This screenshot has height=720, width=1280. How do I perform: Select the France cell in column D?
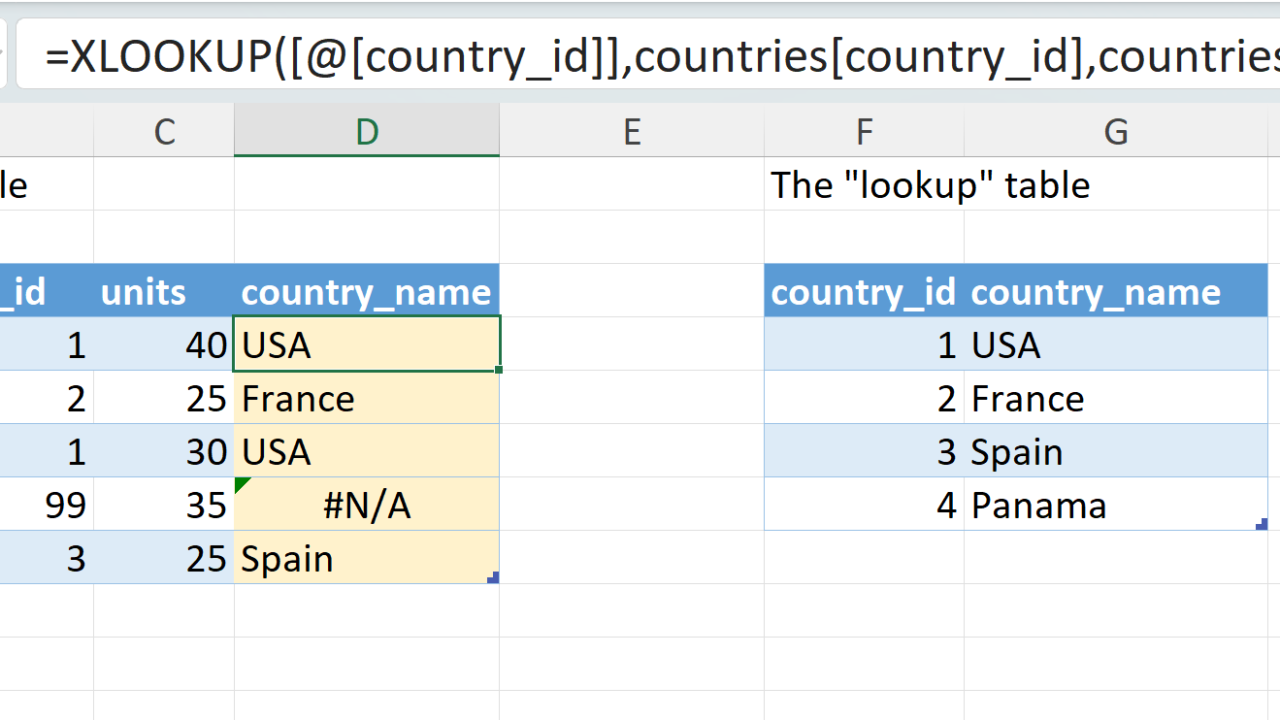367,399
